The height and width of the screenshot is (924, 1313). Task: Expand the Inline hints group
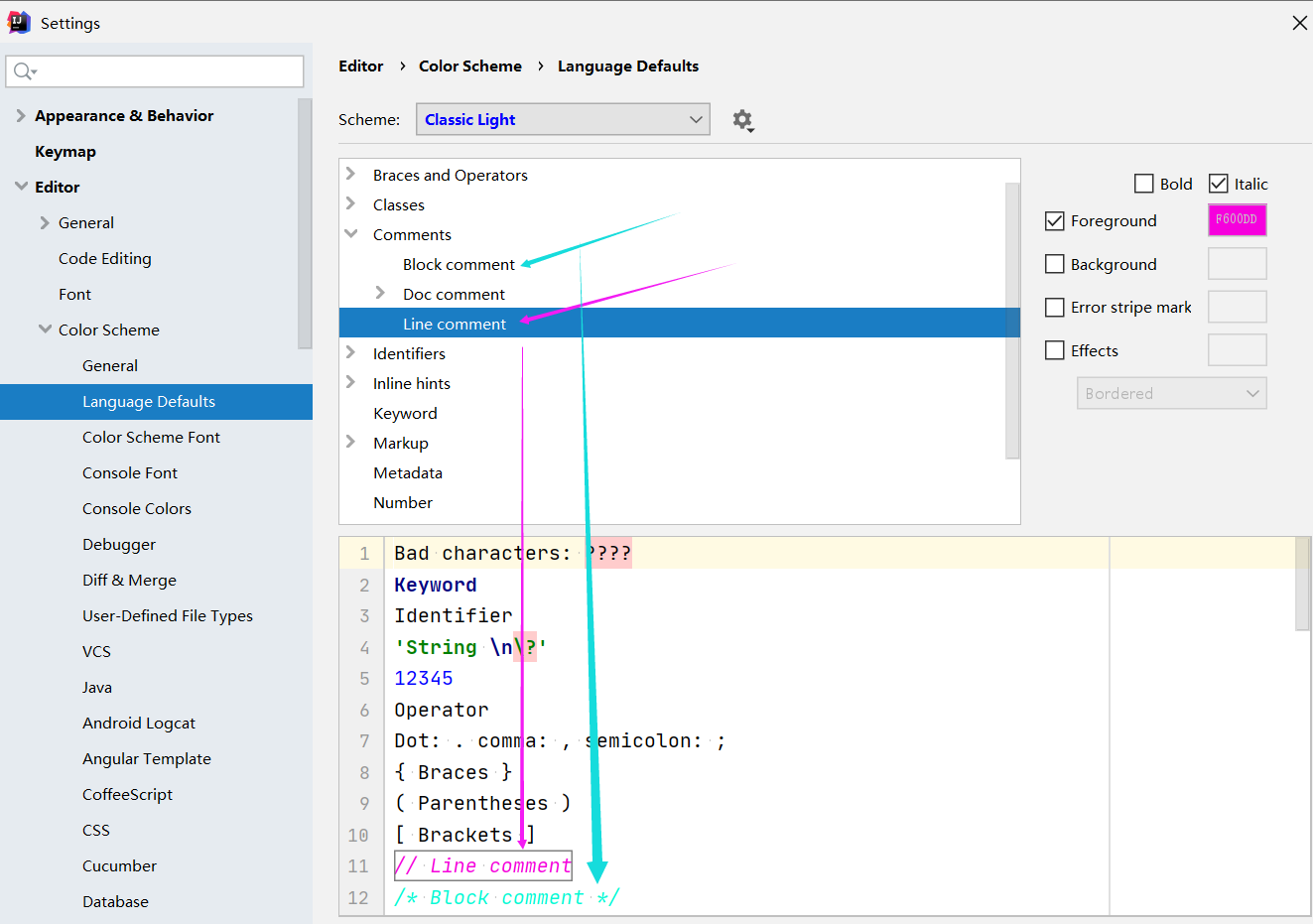tap(350, 382)
